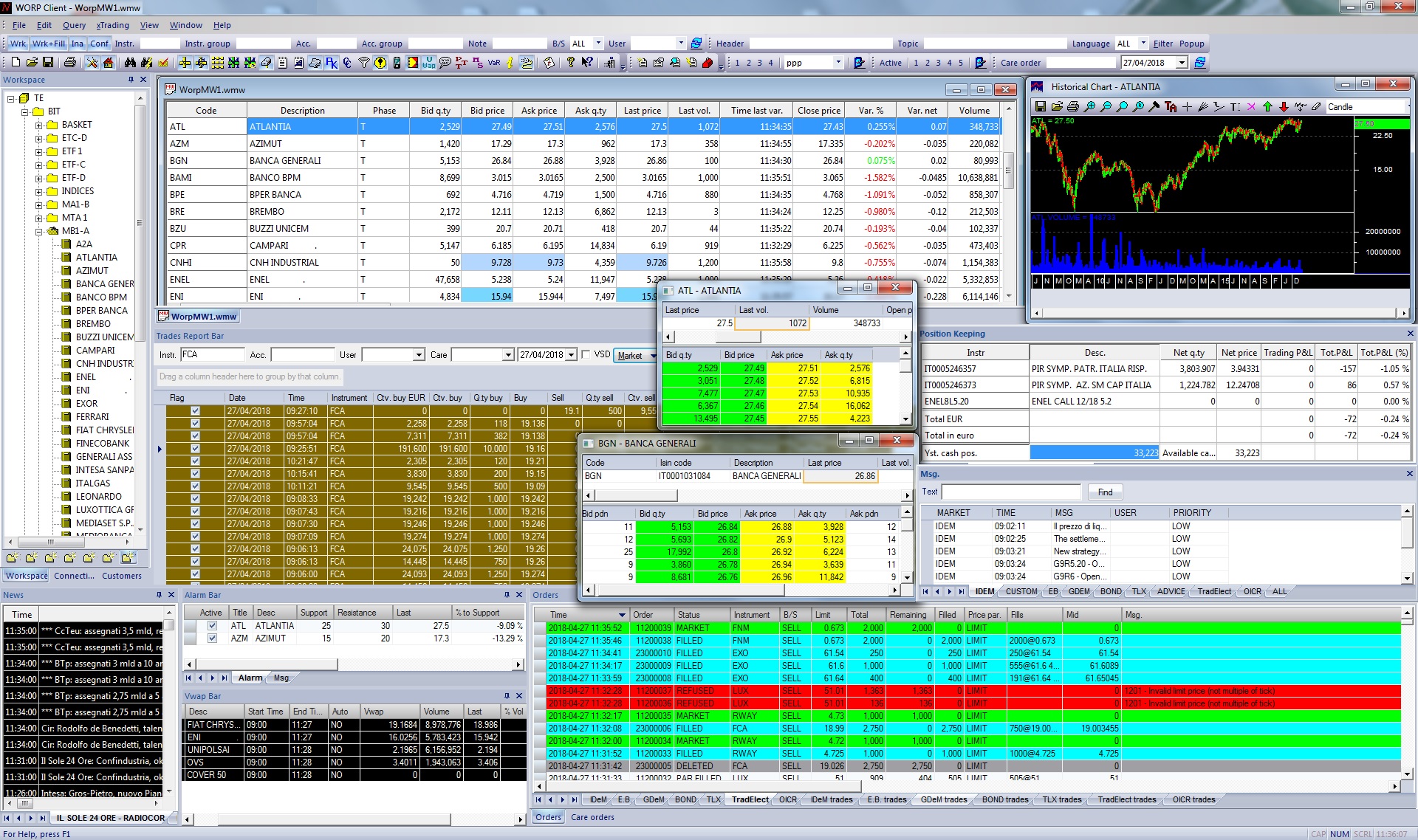The width and height of the screenshot is (1418, 840).
Task: Click the green up arrow in chart toolbar
Action: 1267,107
